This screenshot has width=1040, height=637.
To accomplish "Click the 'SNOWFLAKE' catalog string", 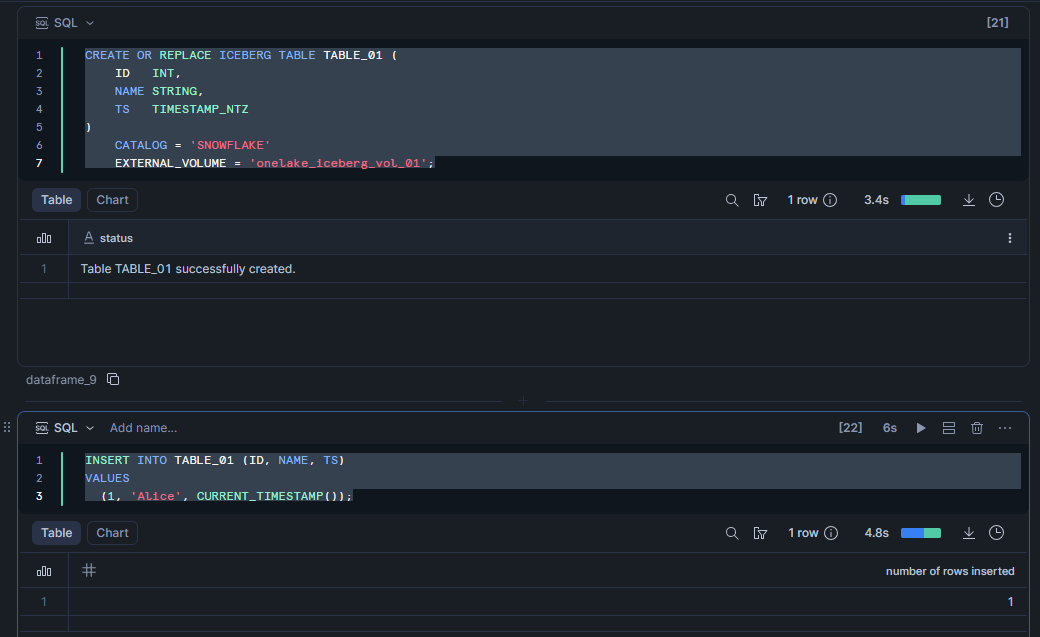I will tap(230, 145).
